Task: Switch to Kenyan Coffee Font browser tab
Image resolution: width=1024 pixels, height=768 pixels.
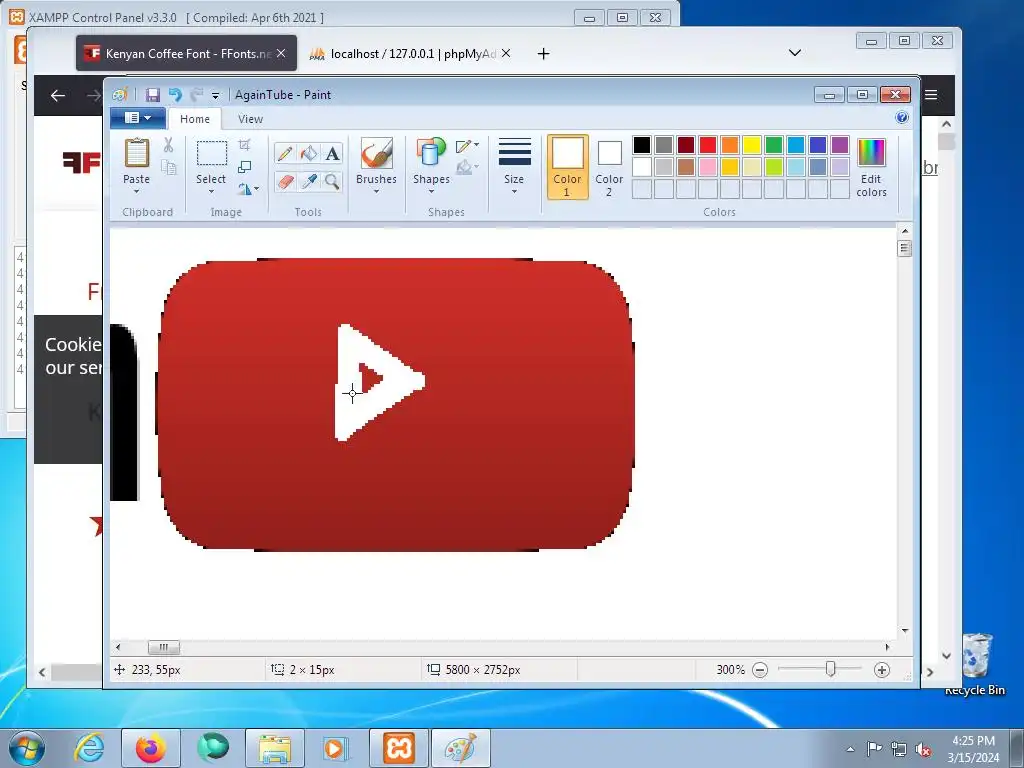Action: (x=187, y=54)
